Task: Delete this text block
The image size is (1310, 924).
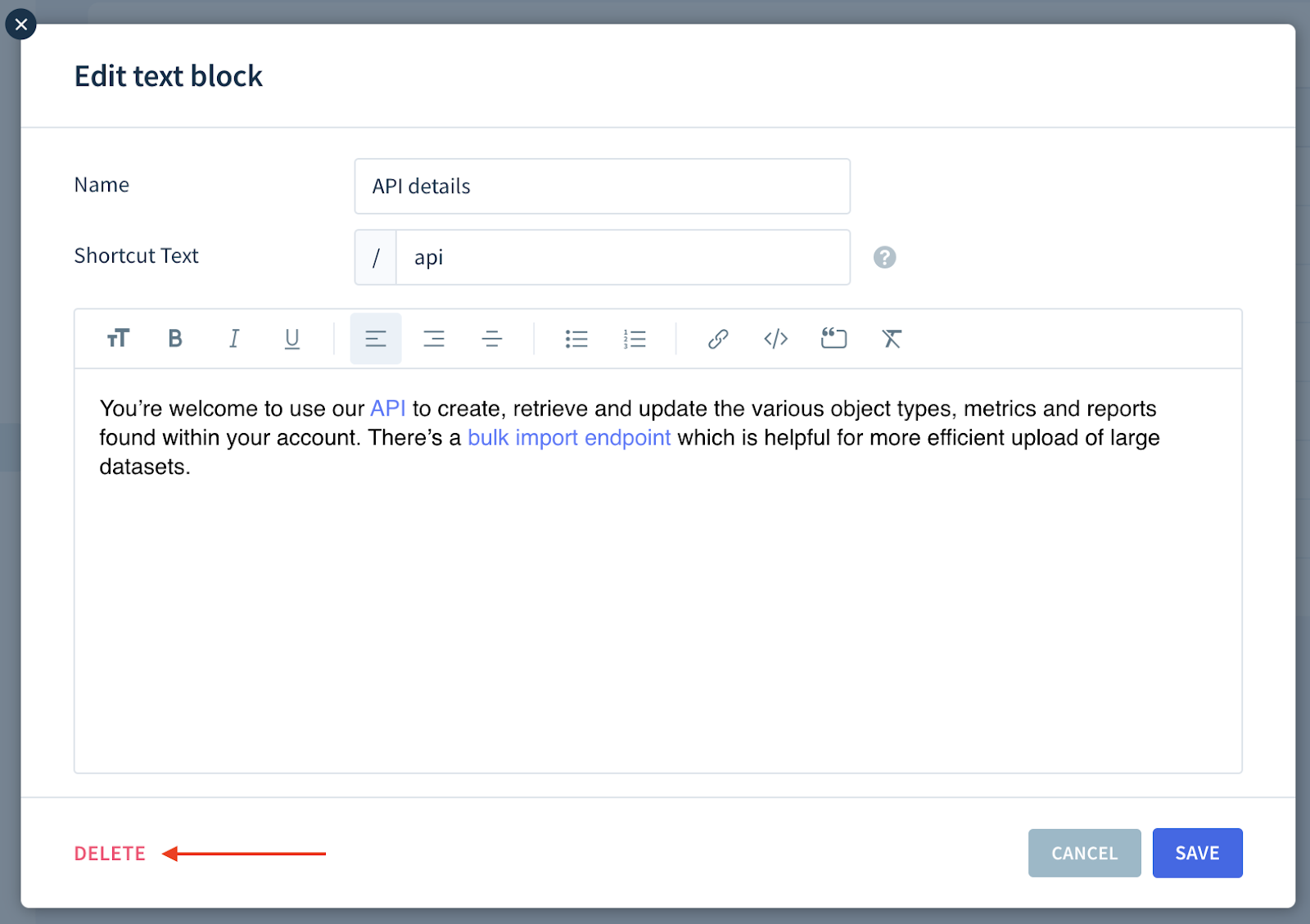Action: 110,854
